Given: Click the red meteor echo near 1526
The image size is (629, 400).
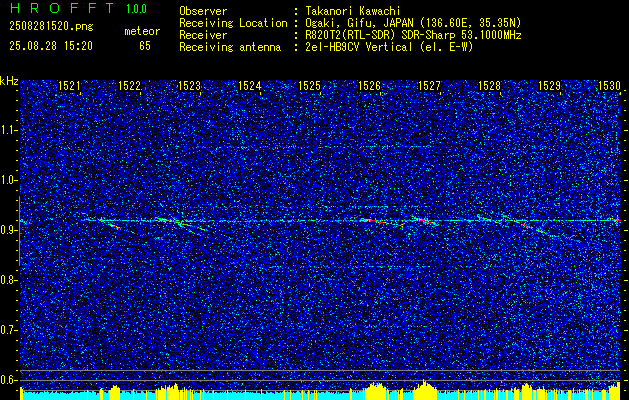Looking at the screenshot, I should click(x=374, y=220).
